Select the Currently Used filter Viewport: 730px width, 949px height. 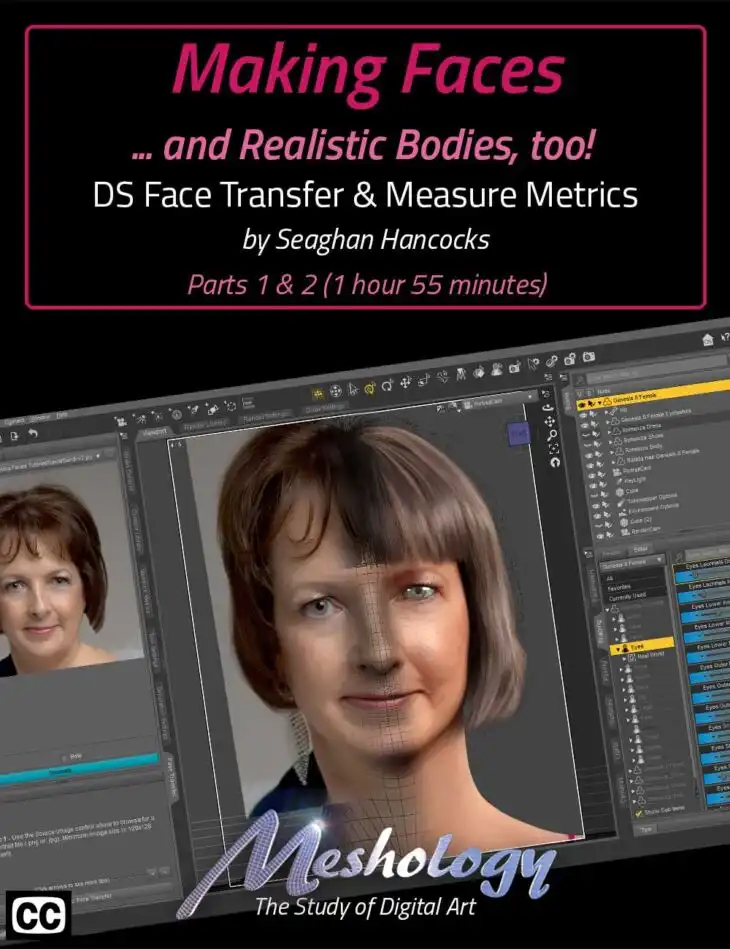[x=628, y=597]
